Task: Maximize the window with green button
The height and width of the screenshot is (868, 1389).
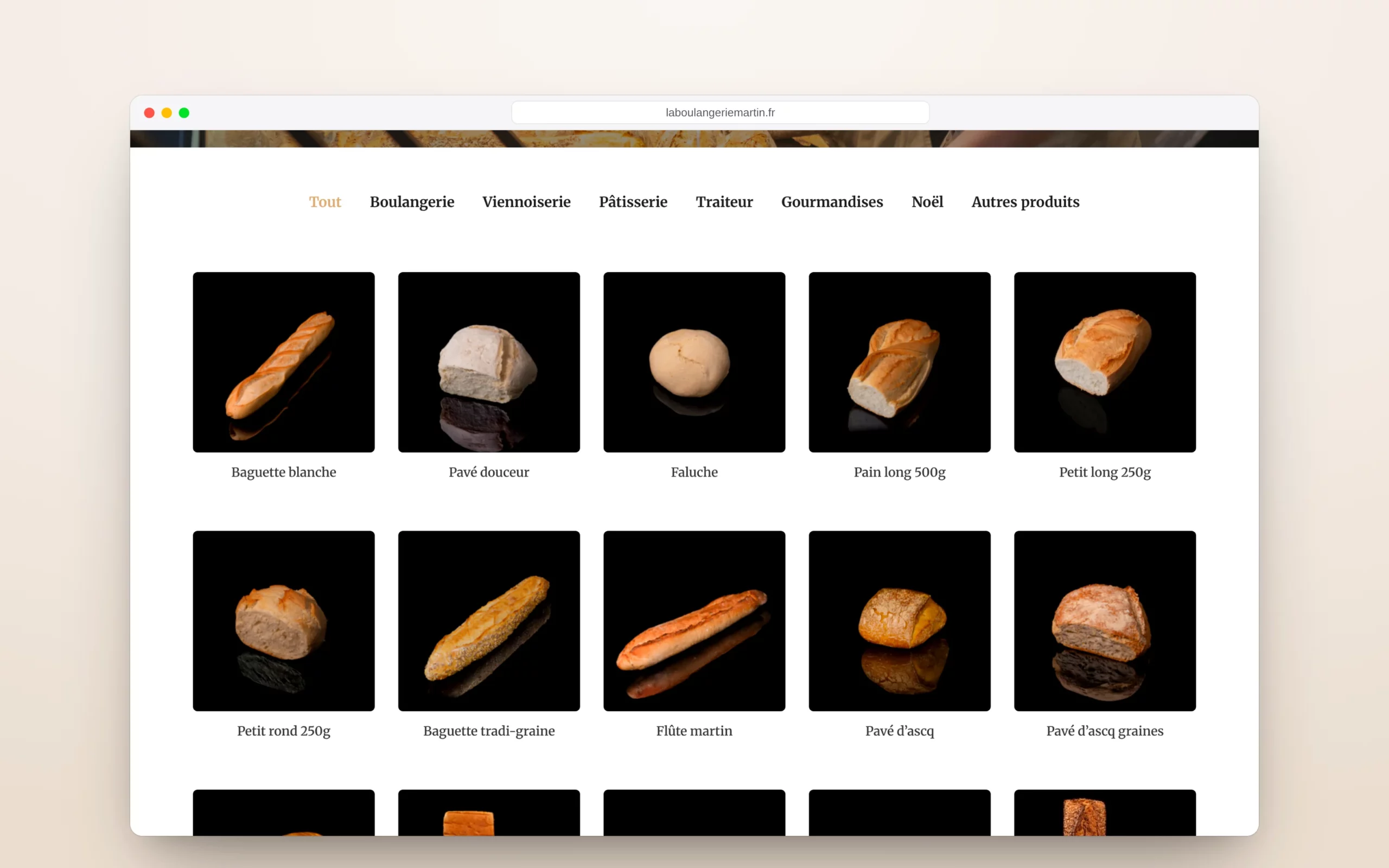Action: point(184,113)
